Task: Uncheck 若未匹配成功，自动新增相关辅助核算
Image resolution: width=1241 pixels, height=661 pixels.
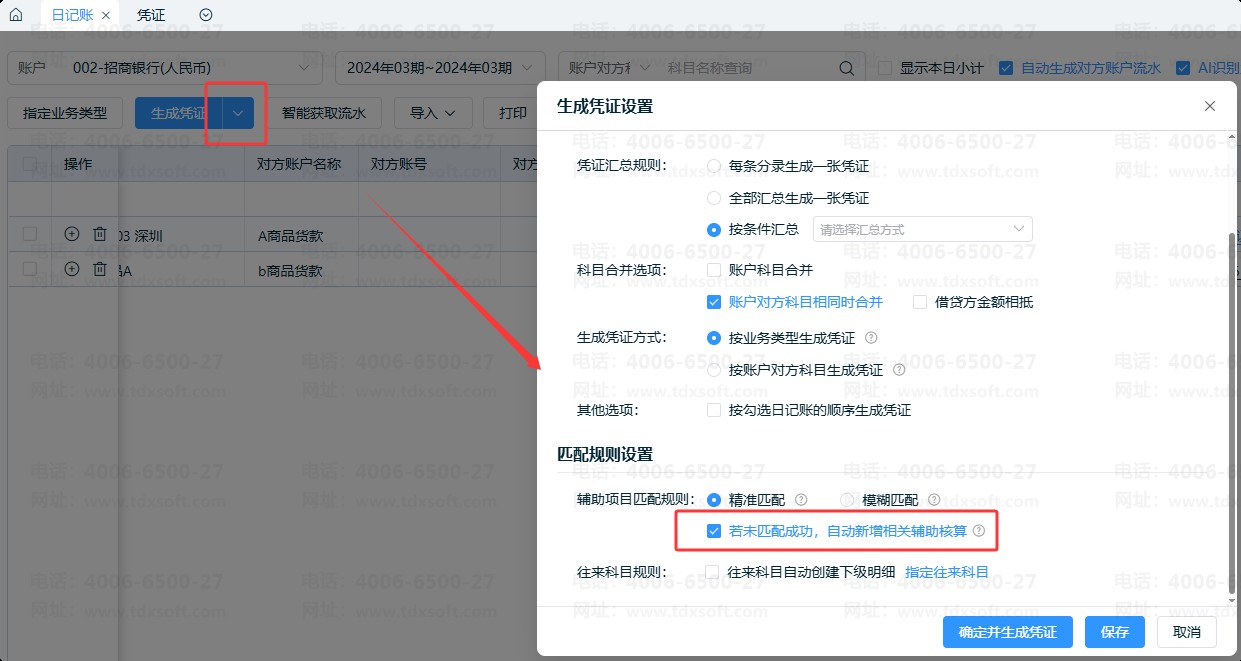Action: 714,531
